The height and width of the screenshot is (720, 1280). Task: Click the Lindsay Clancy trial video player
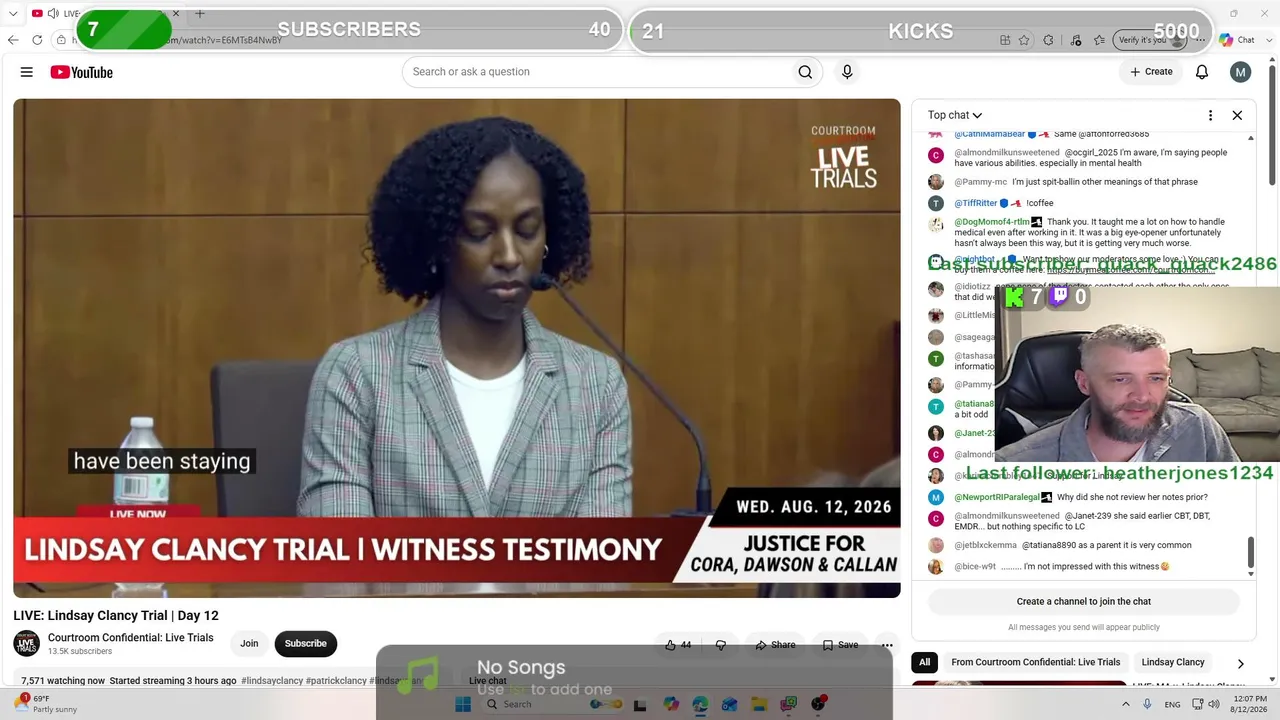pos(457,348)
